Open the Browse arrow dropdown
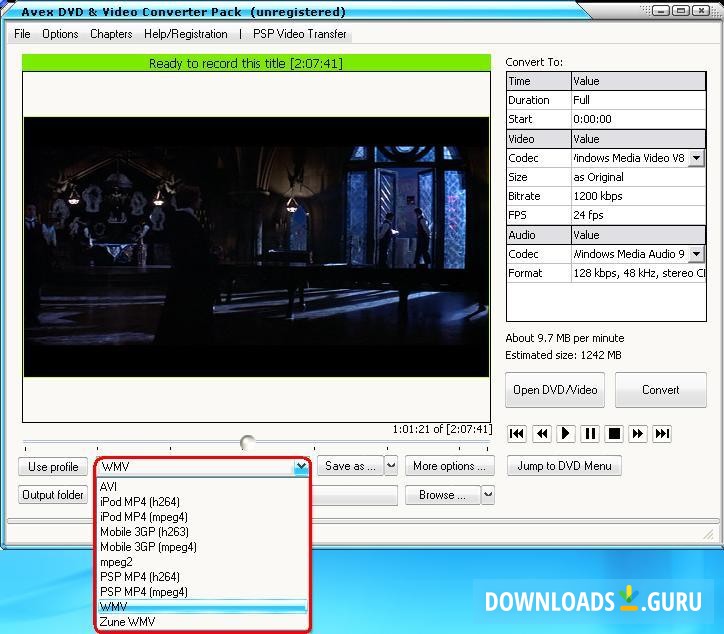Screen dimensions: 724x634 [x=488, y=495]
